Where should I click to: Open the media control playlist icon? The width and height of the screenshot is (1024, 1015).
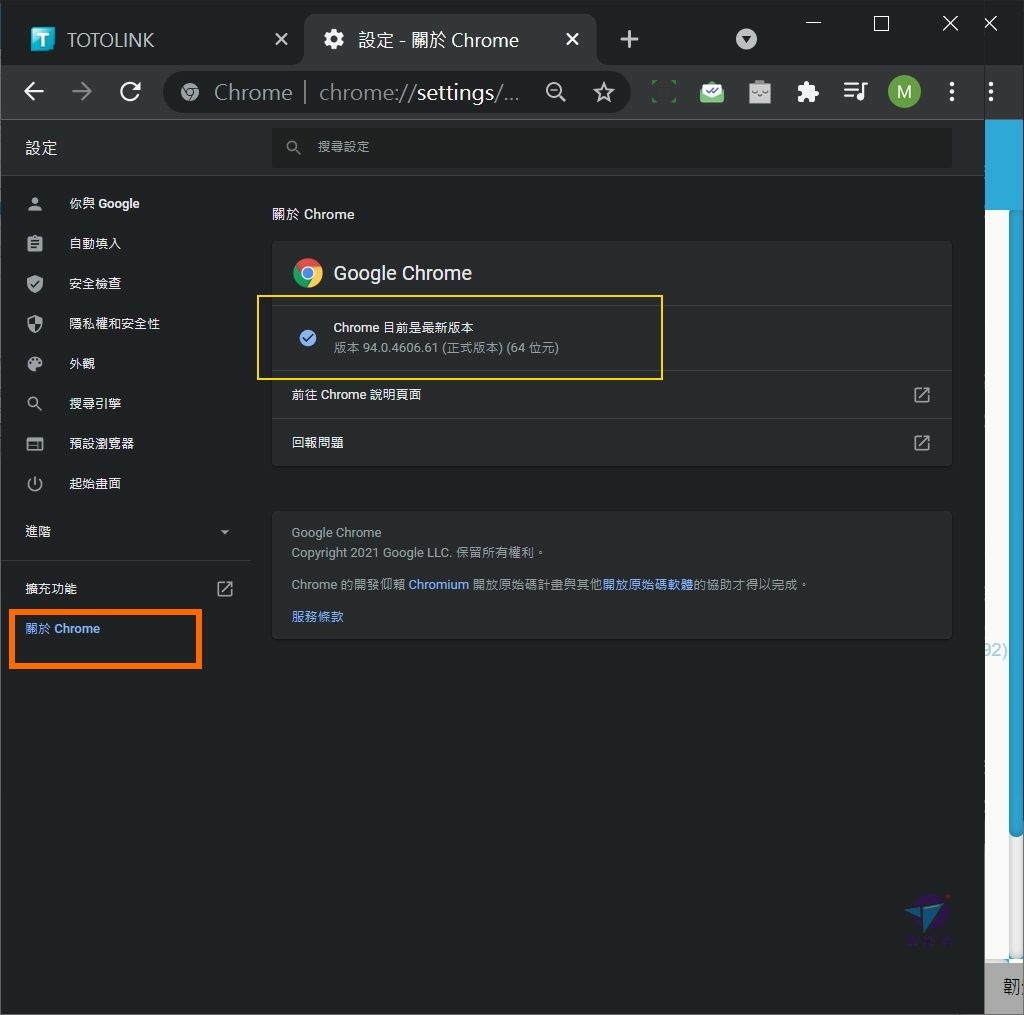[856, 91]
